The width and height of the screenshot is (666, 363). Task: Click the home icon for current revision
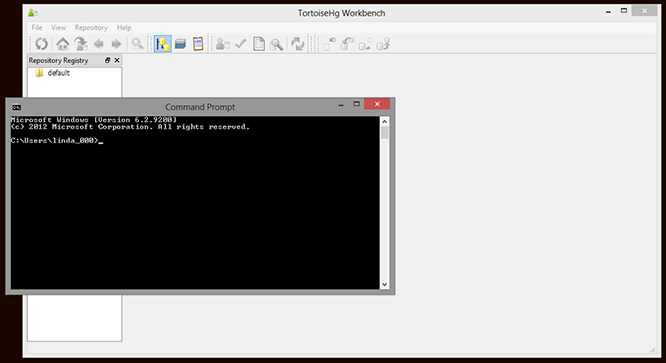[62, 44]
